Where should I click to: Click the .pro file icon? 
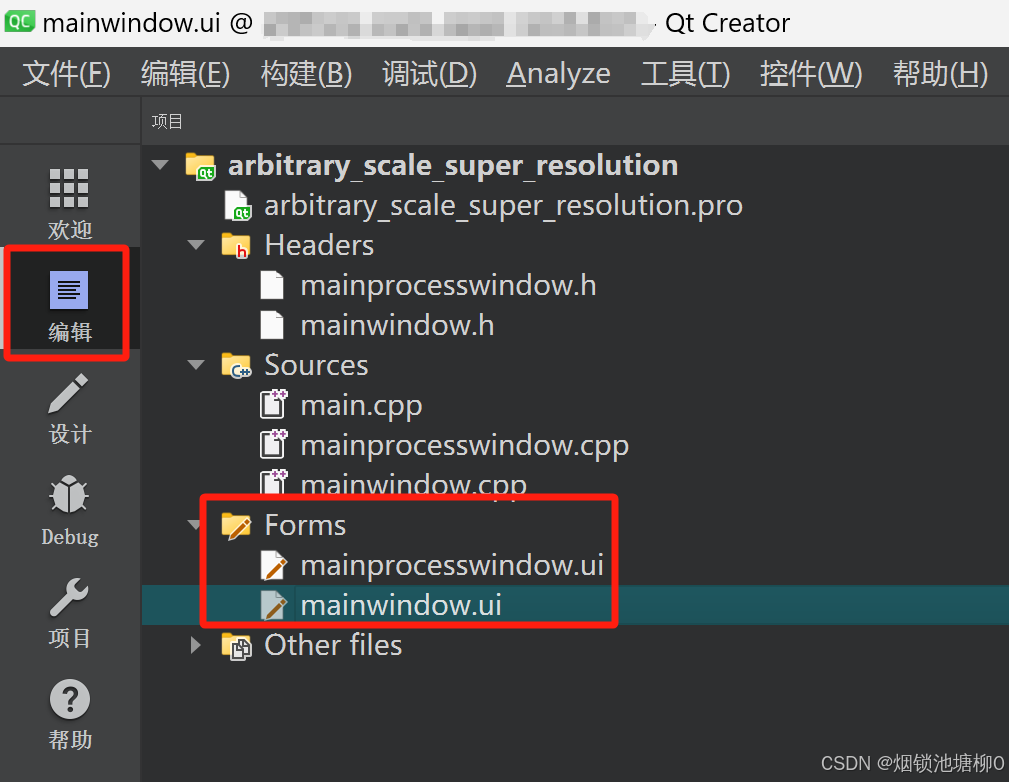[x=237, y=206]
